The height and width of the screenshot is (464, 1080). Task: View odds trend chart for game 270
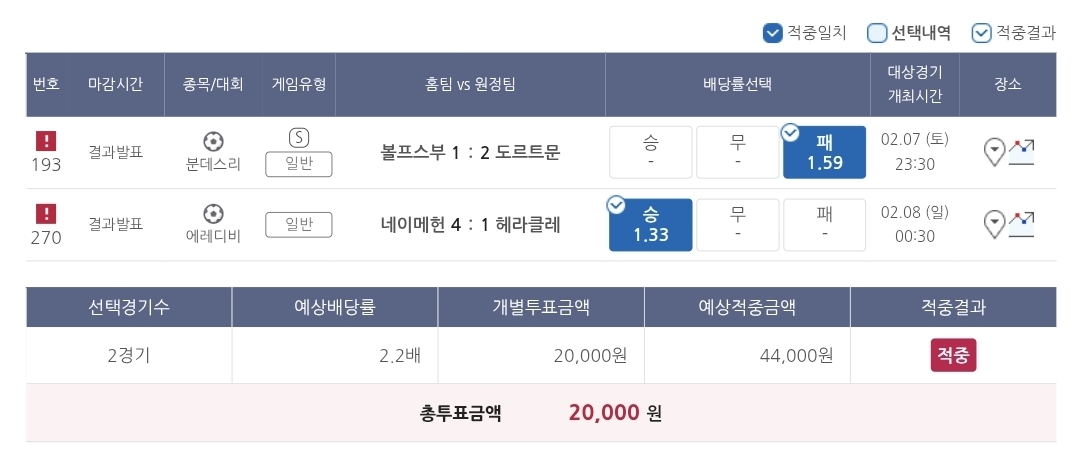(1021, 224)
